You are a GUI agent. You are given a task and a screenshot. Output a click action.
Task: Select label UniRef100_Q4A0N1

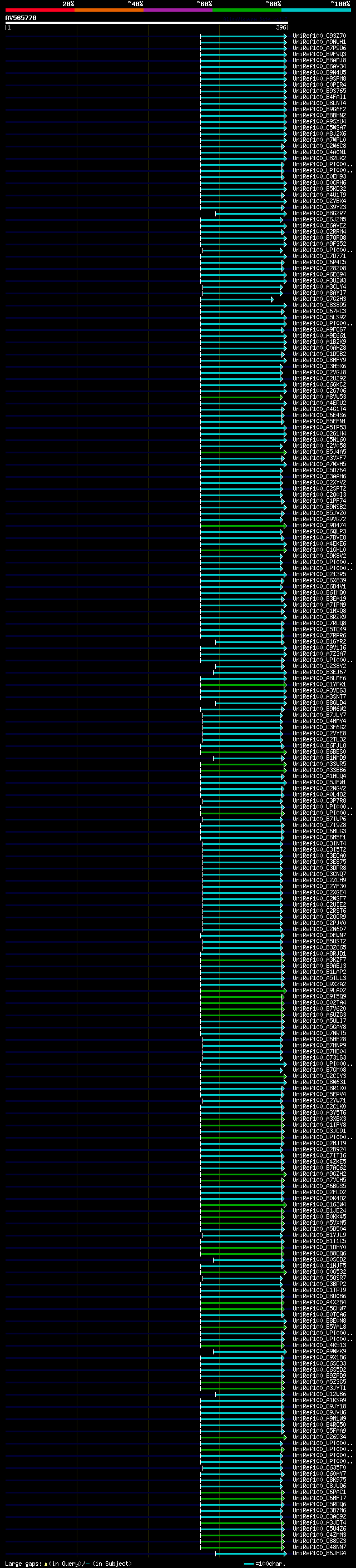pos(319,152)
